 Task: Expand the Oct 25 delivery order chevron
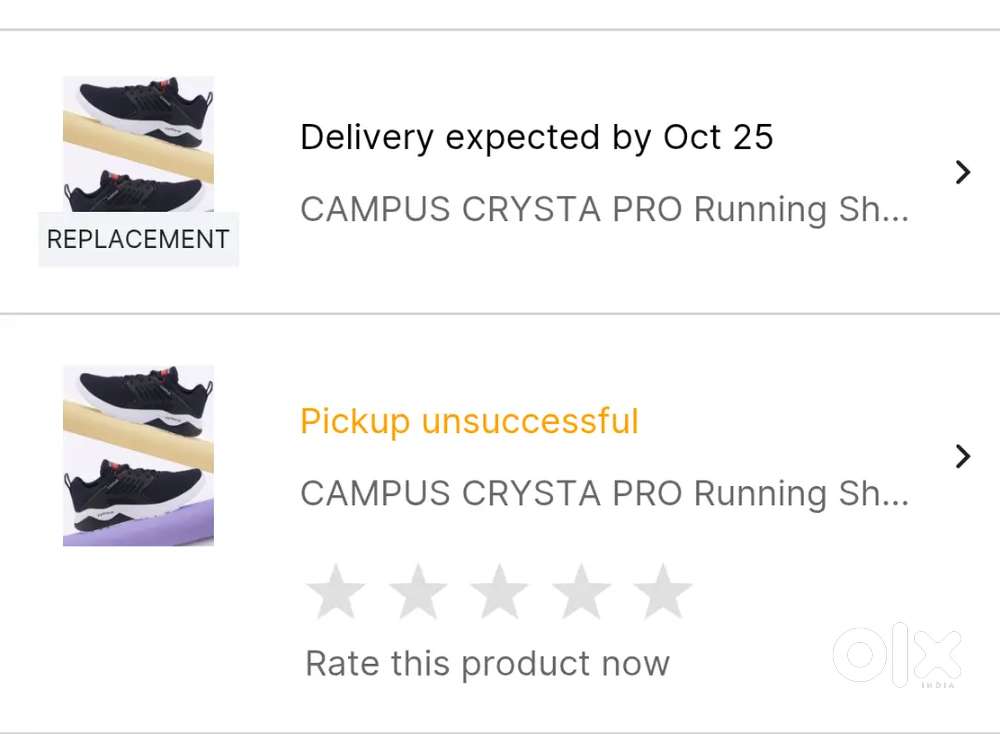pos(963,172)
